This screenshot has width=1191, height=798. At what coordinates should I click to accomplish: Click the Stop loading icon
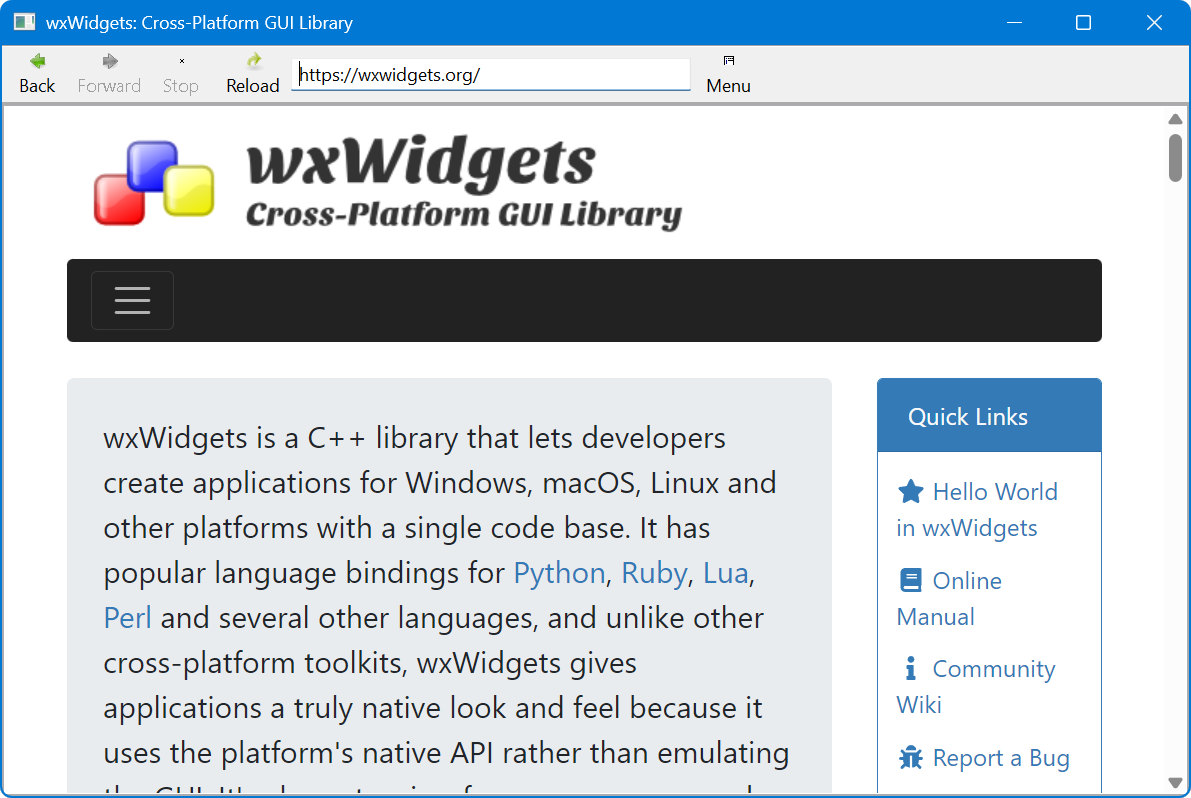click(x=179, y=60)
